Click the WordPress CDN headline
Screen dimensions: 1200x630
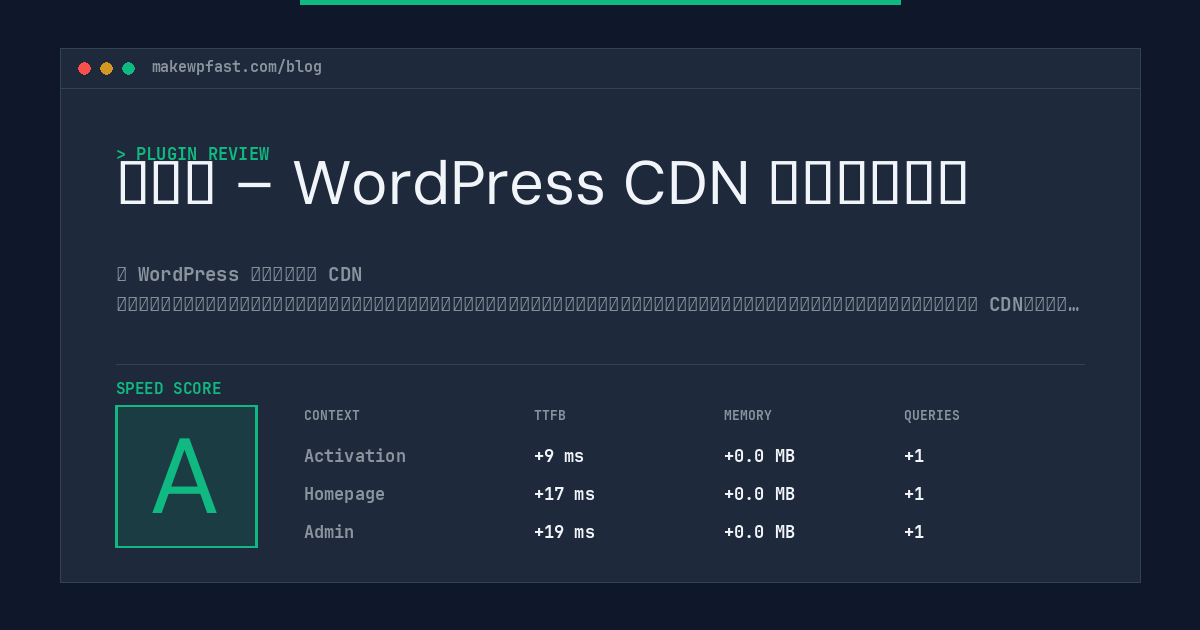pos(542,184)
